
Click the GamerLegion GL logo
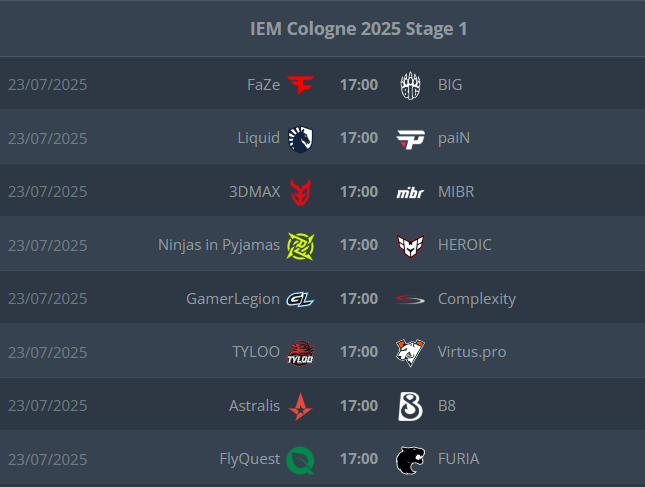[x=300, y=299]
